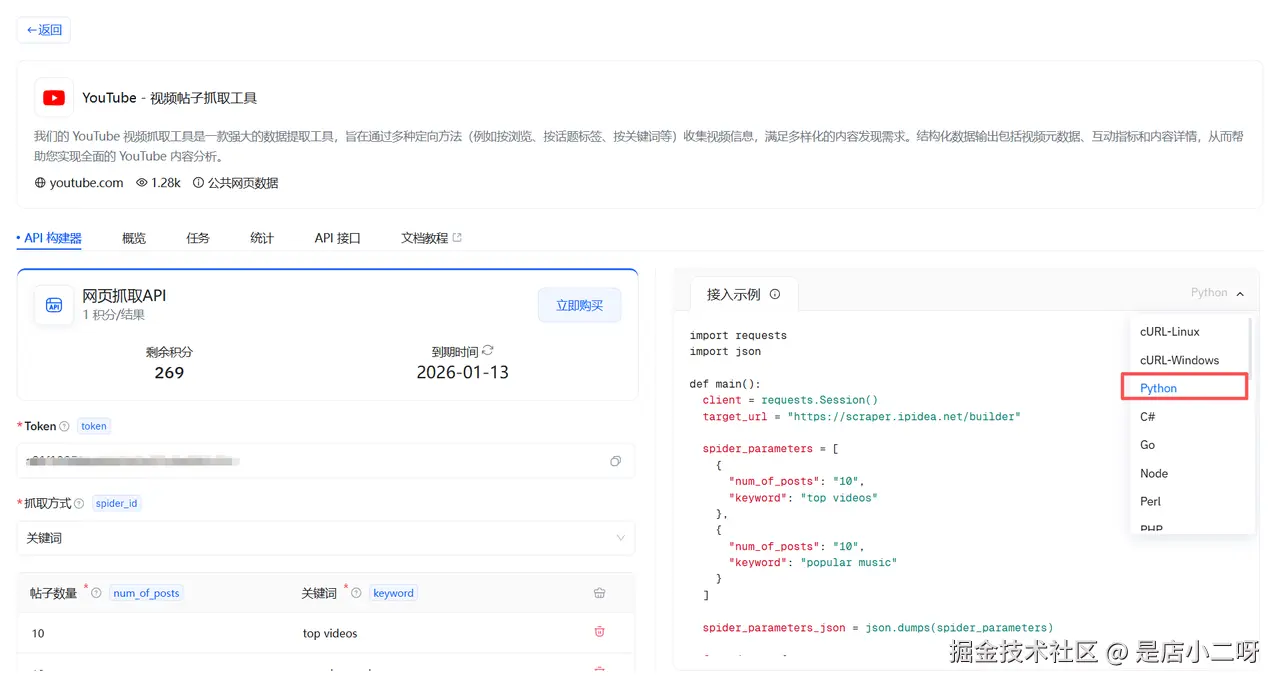
Task: Delete the top videos row
Action: [x=599, y=632]
